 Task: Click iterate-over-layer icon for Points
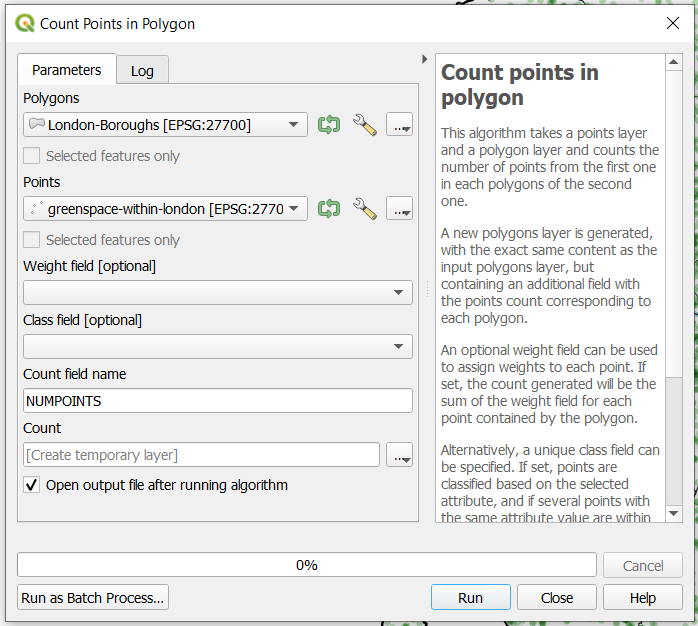(x=329, y=208)
